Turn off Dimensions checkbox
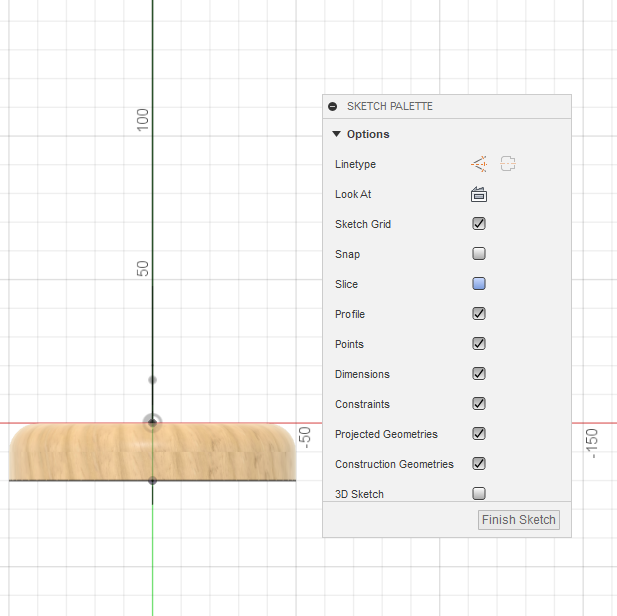The width and height of the screenshot is (617, 616). (479, 374)
